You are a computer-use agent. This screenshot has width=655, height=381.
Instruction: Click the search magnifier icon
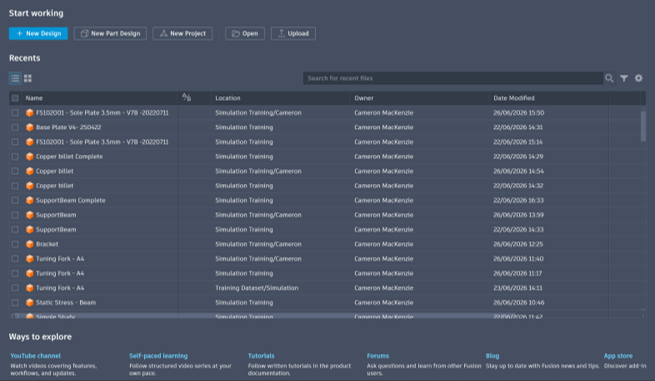[x=609, y=78]
